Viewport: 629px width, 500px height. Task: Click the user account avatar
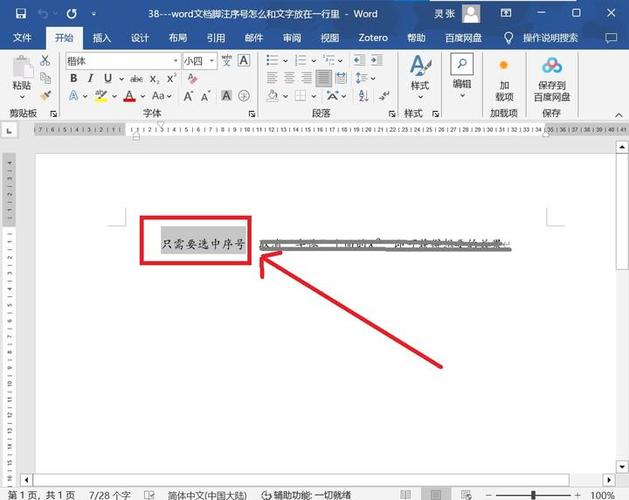click(471, 14)
